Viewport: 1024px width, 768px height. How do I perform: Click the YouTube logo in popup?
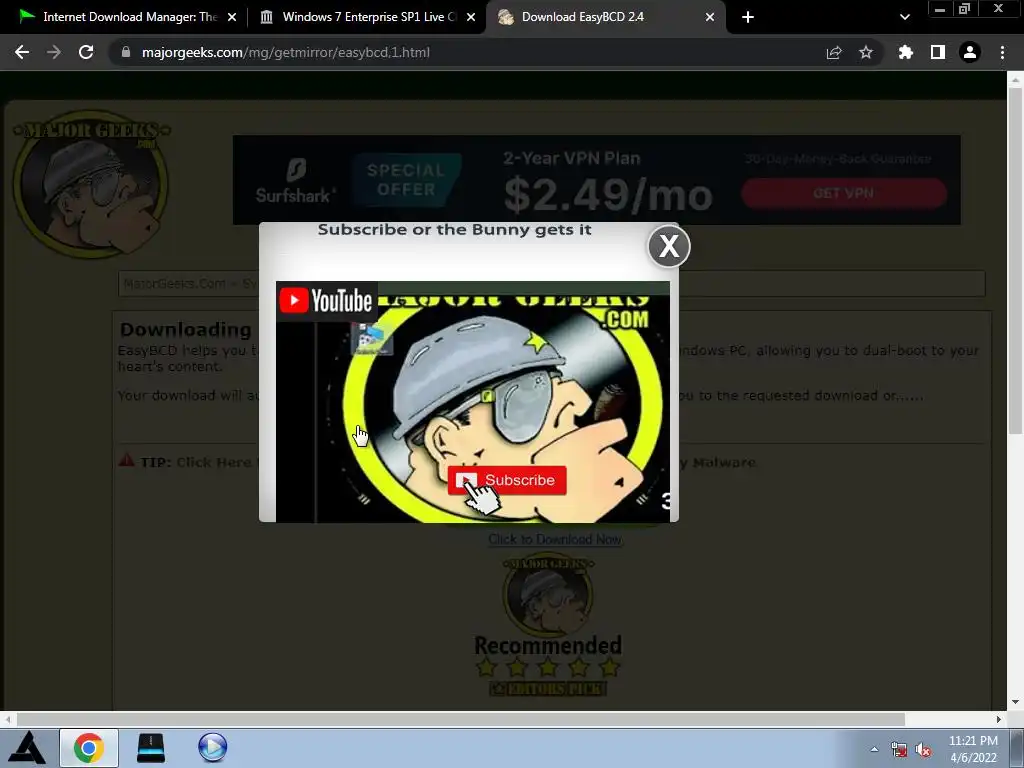(x=326, y=300)
